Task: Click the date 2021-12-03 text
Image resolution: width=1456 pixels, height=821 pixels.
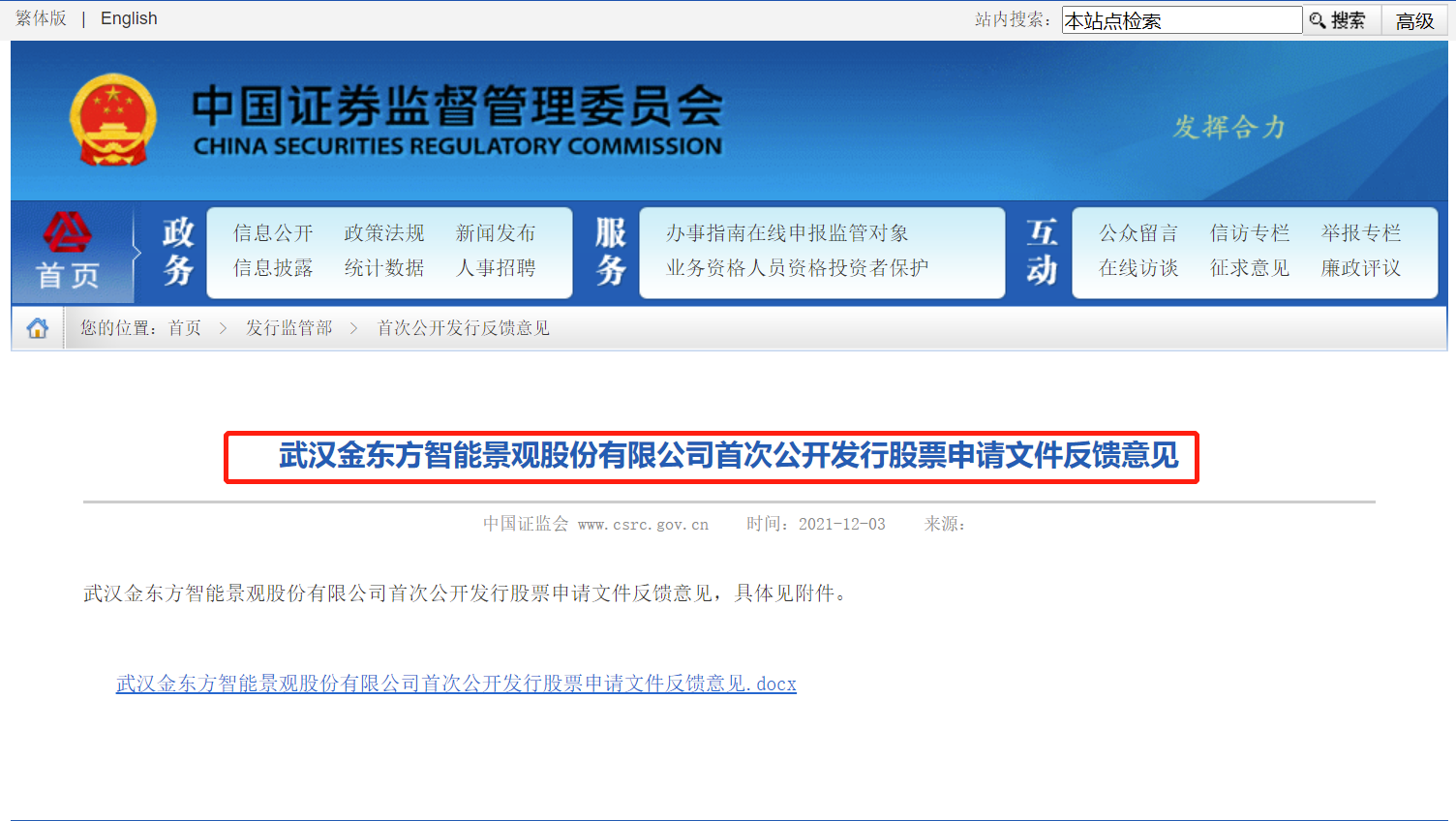Action: (841, 524)
